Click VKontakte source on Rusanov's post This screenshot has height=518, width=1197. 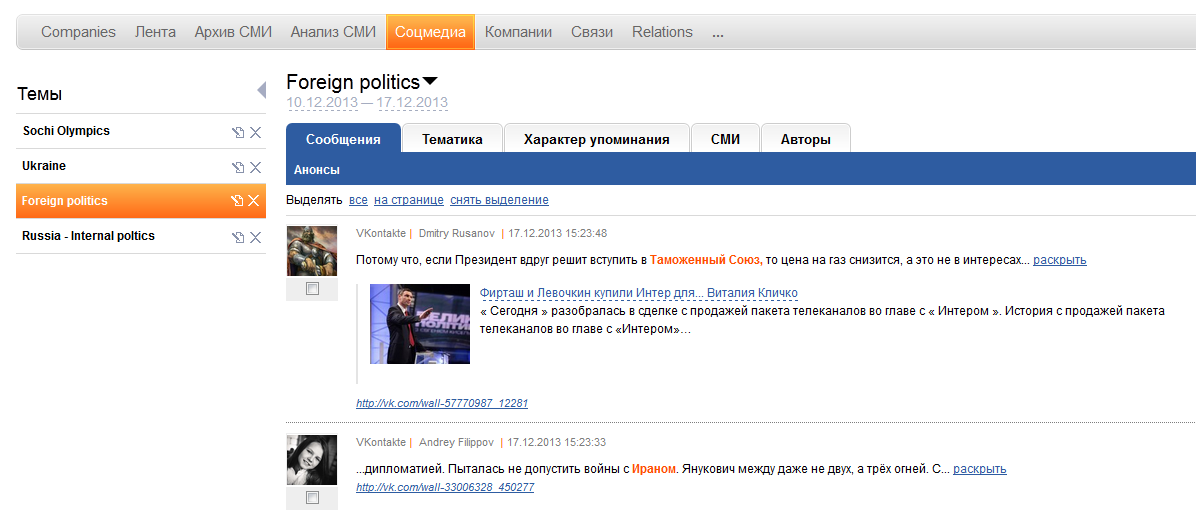pyautogui.click(x=381, y=233)
